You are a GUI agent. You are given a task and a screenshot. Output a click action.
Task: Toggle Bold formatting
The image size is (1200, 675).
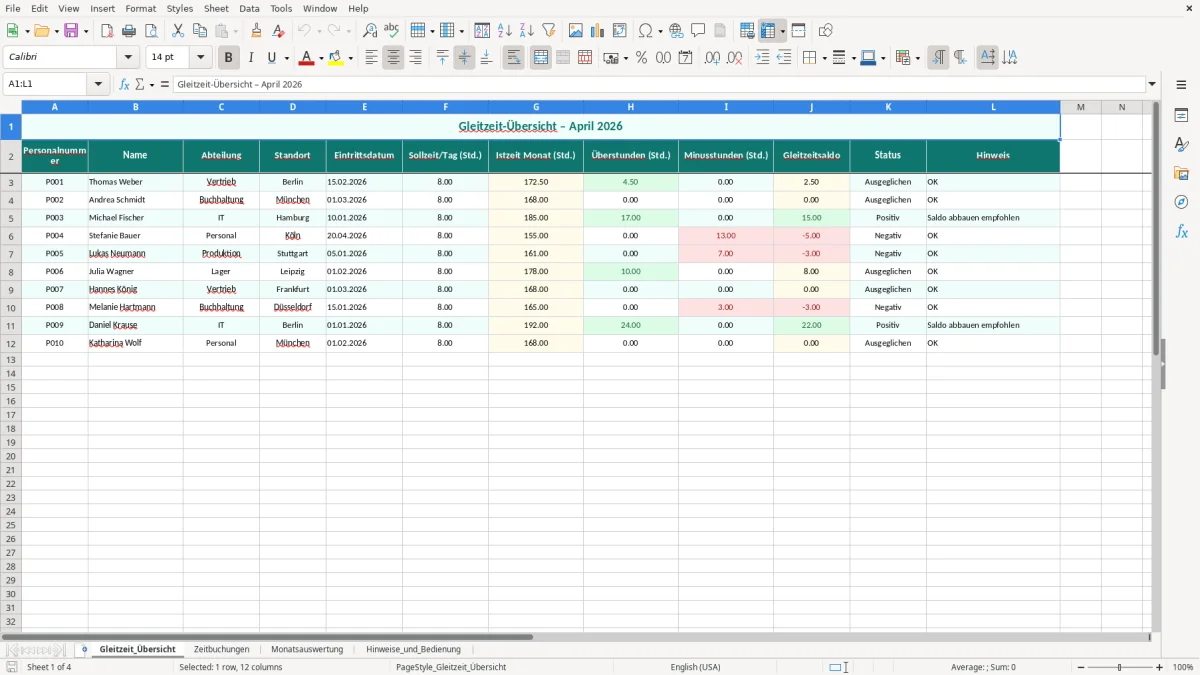point(229,58)
